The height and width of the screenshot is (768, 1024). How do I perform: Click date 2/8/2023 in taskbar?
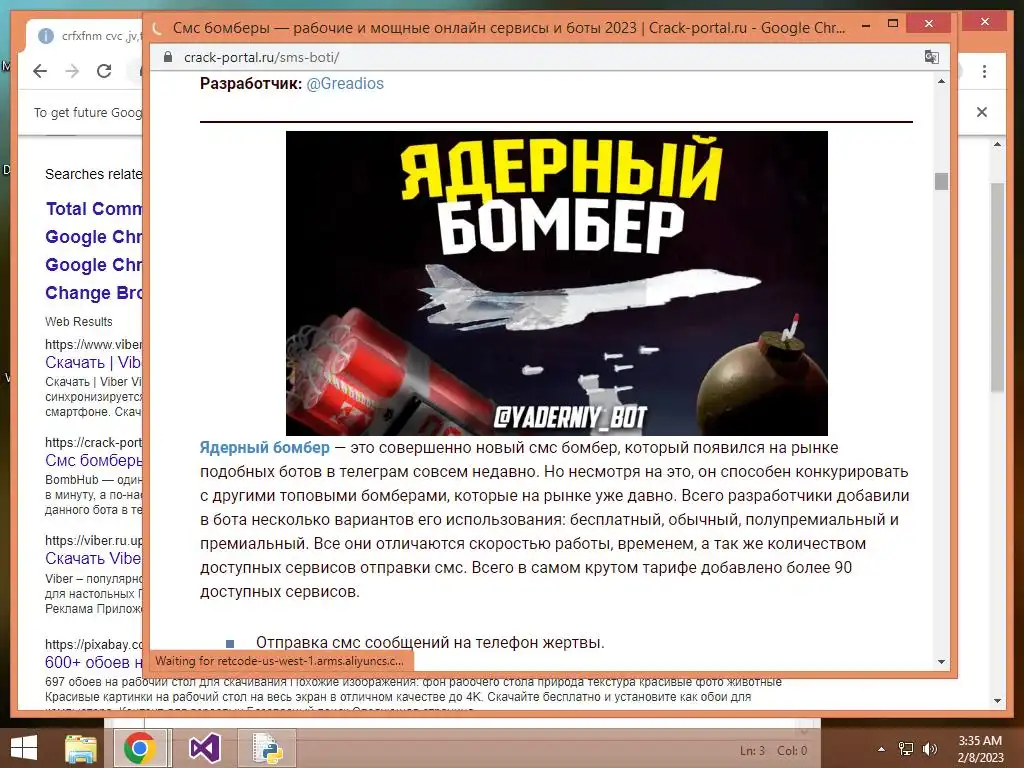[980, 758]
